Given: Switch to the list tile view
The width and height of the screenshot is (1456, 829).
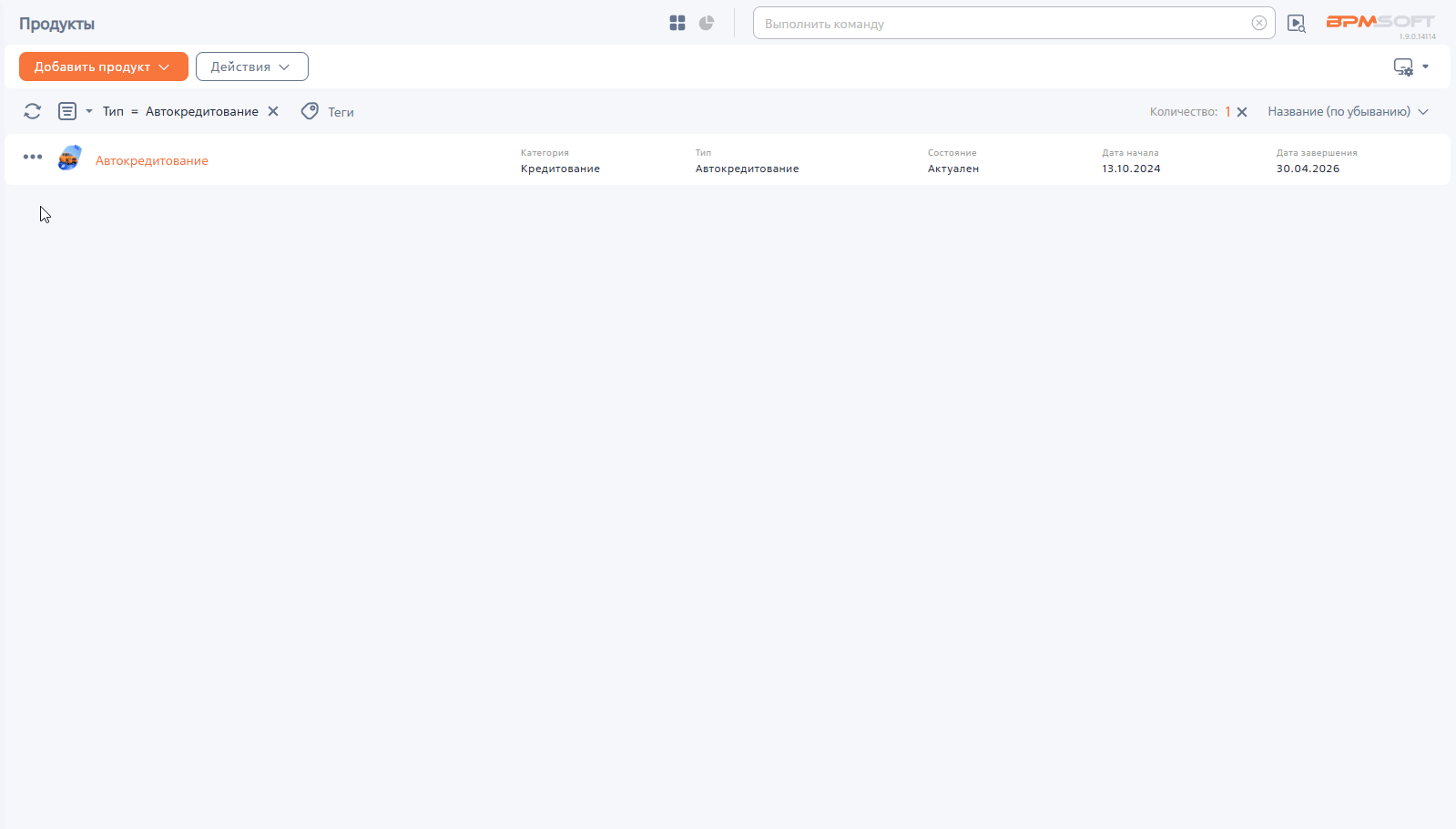Looking at the screenshot, I should [677, 24].
